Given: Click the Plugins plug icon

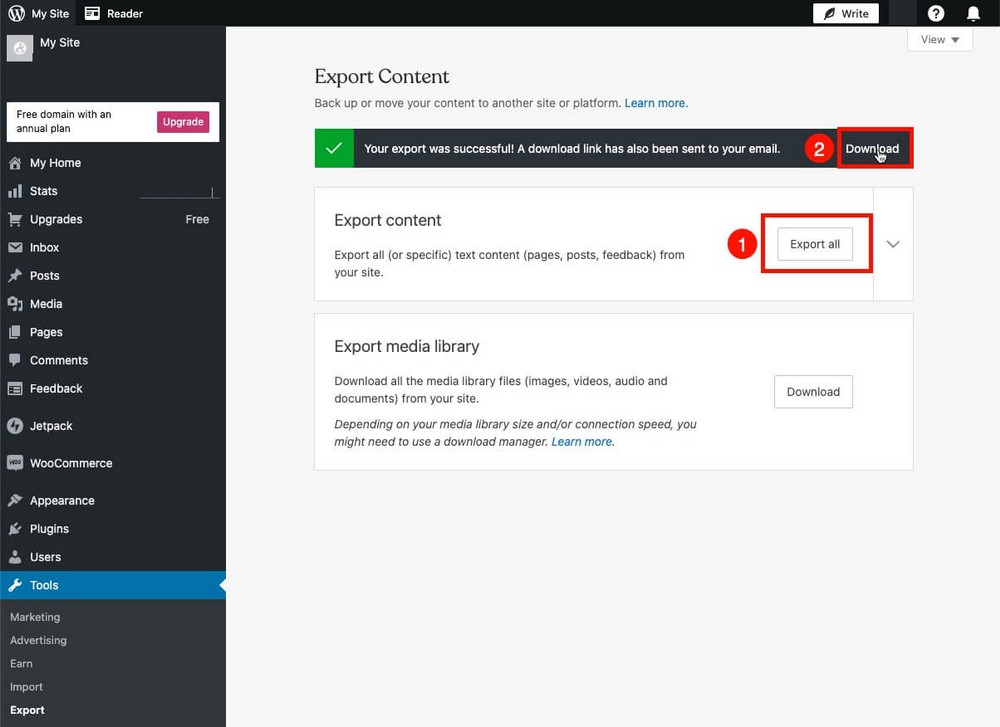Looking at the screenshot, I should click(15, 529).
